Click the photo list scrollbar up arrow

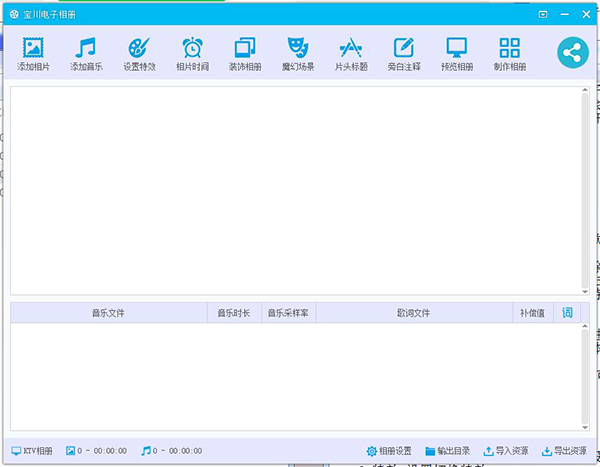[585, 90]
